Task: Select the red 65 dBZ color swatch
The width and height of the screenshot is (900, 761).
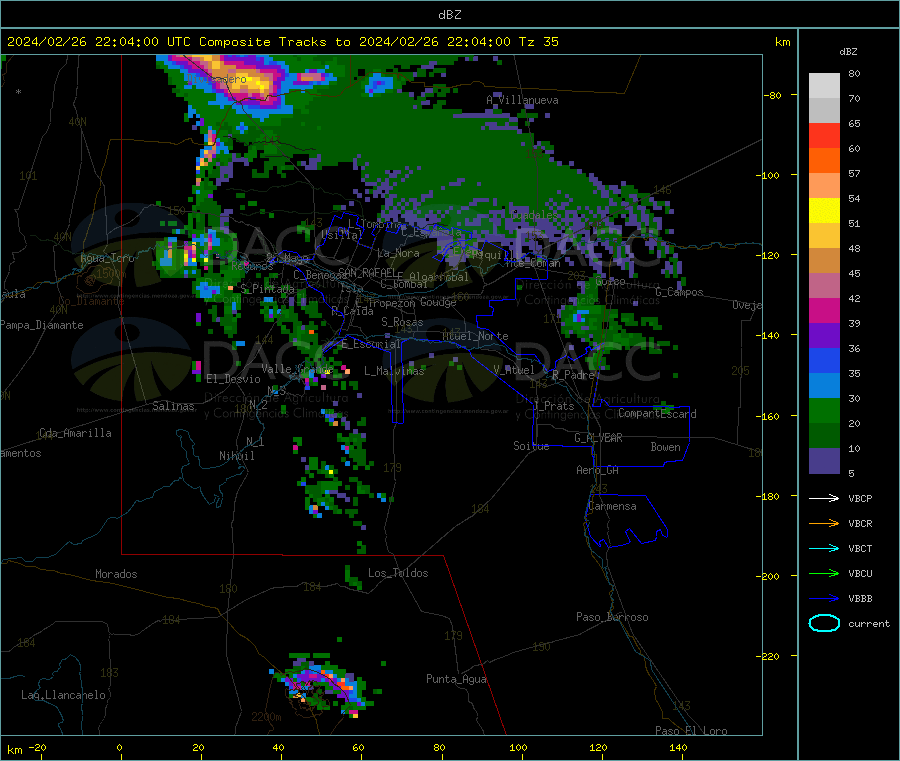Action: [x=824, y=135]
